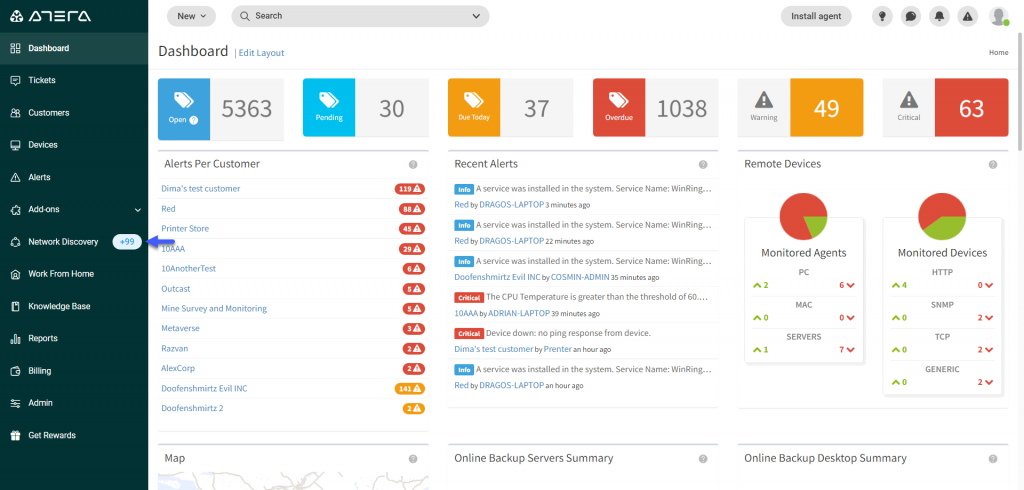Image resolution: width=1024 pixels, height=490 pixels.
Task: Open Tickets in the sidebar
Action: pos(41,80)
